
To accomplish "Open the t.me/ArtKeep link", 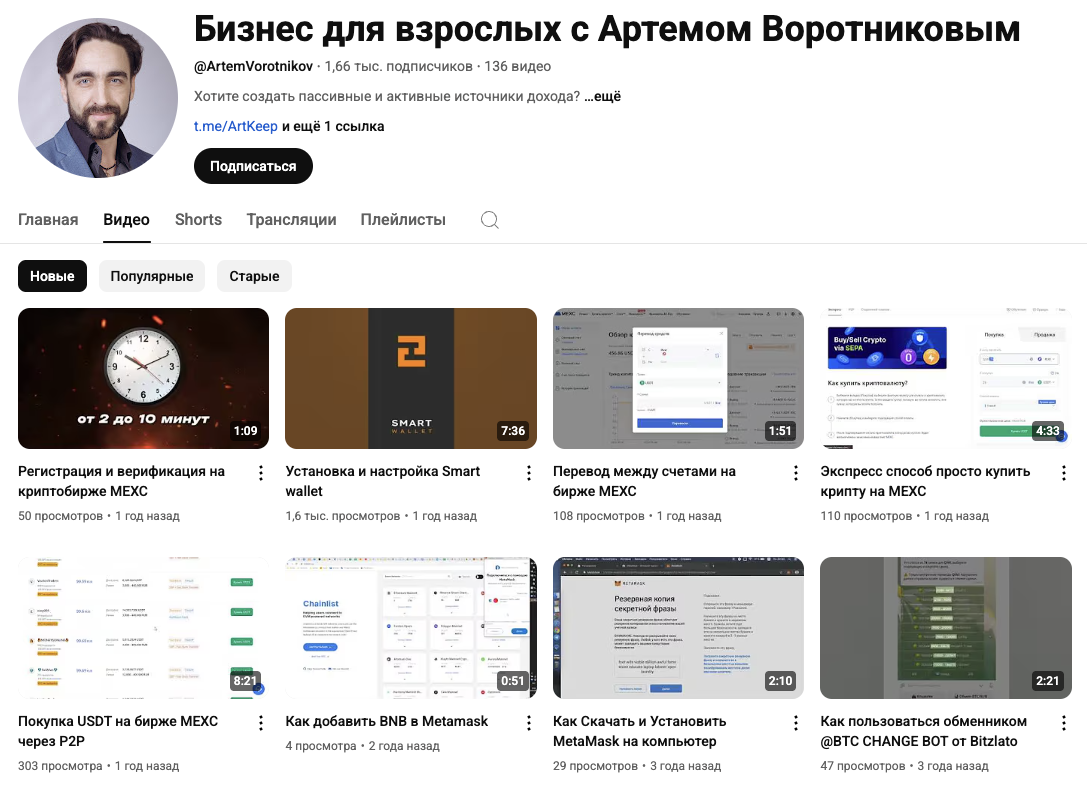I will (x=236, y=126).
